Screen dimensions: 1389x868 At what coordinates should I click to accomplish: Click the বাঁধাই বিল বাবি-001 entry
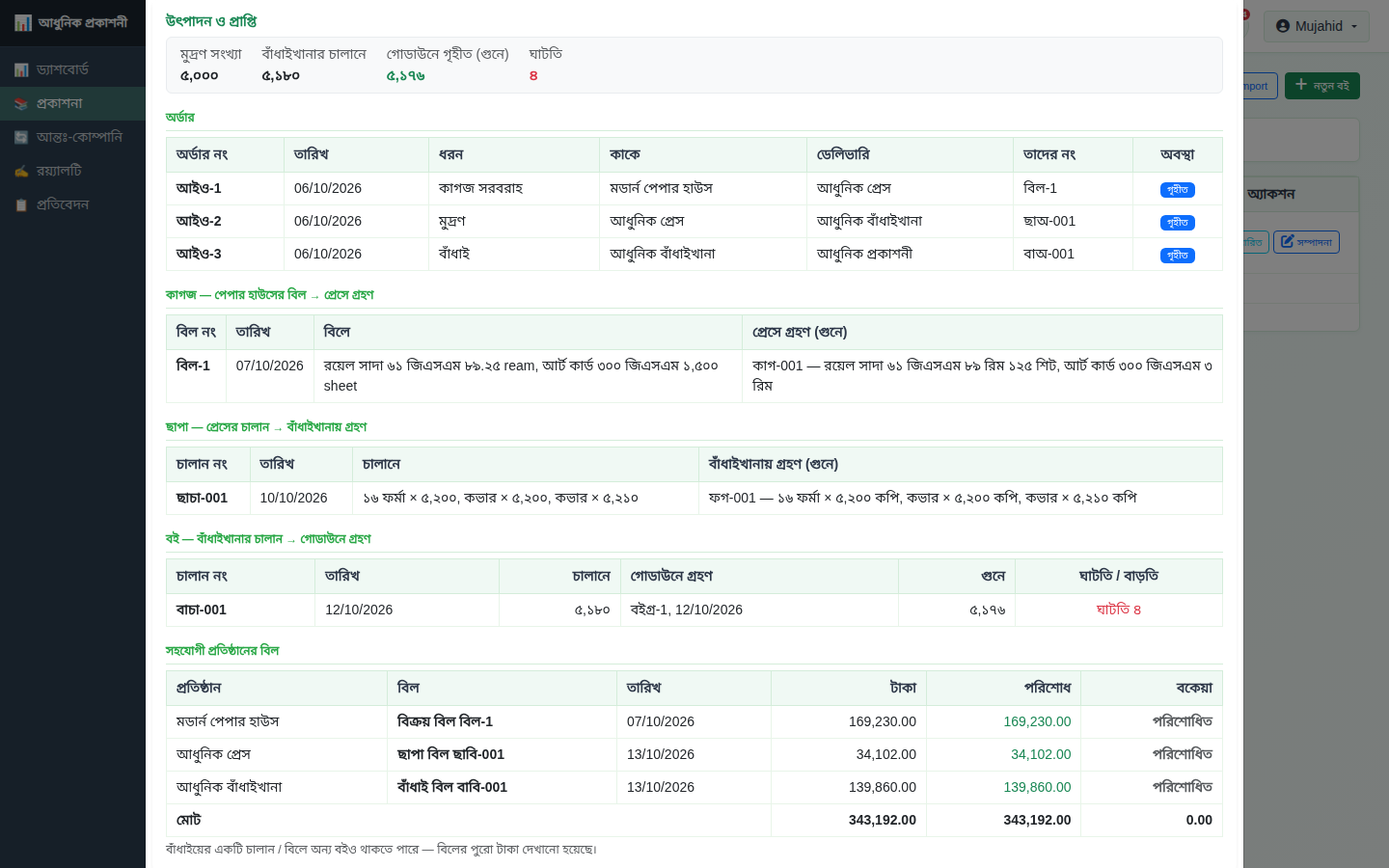pos(452,787)
